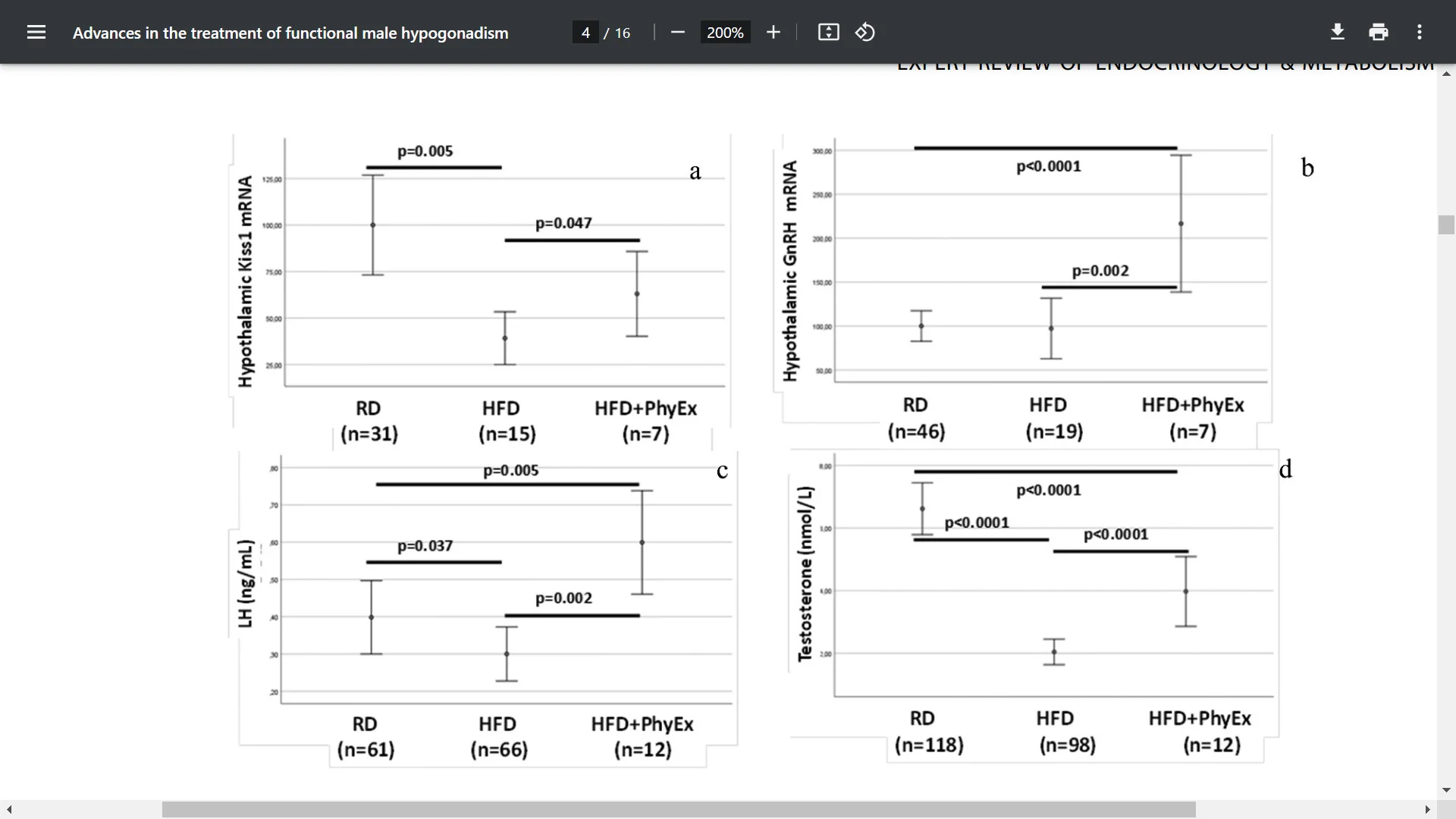Viewport: 1456px width, 819px height.
Task: Zoom in with the plus button
Action: [x=773, y=32]
